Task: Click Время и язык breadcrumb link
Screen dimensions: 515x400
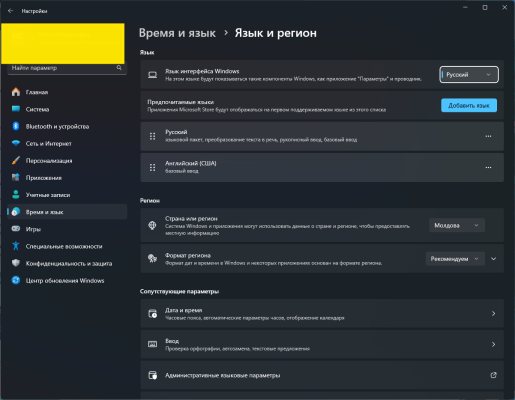Action: [177, 33]
